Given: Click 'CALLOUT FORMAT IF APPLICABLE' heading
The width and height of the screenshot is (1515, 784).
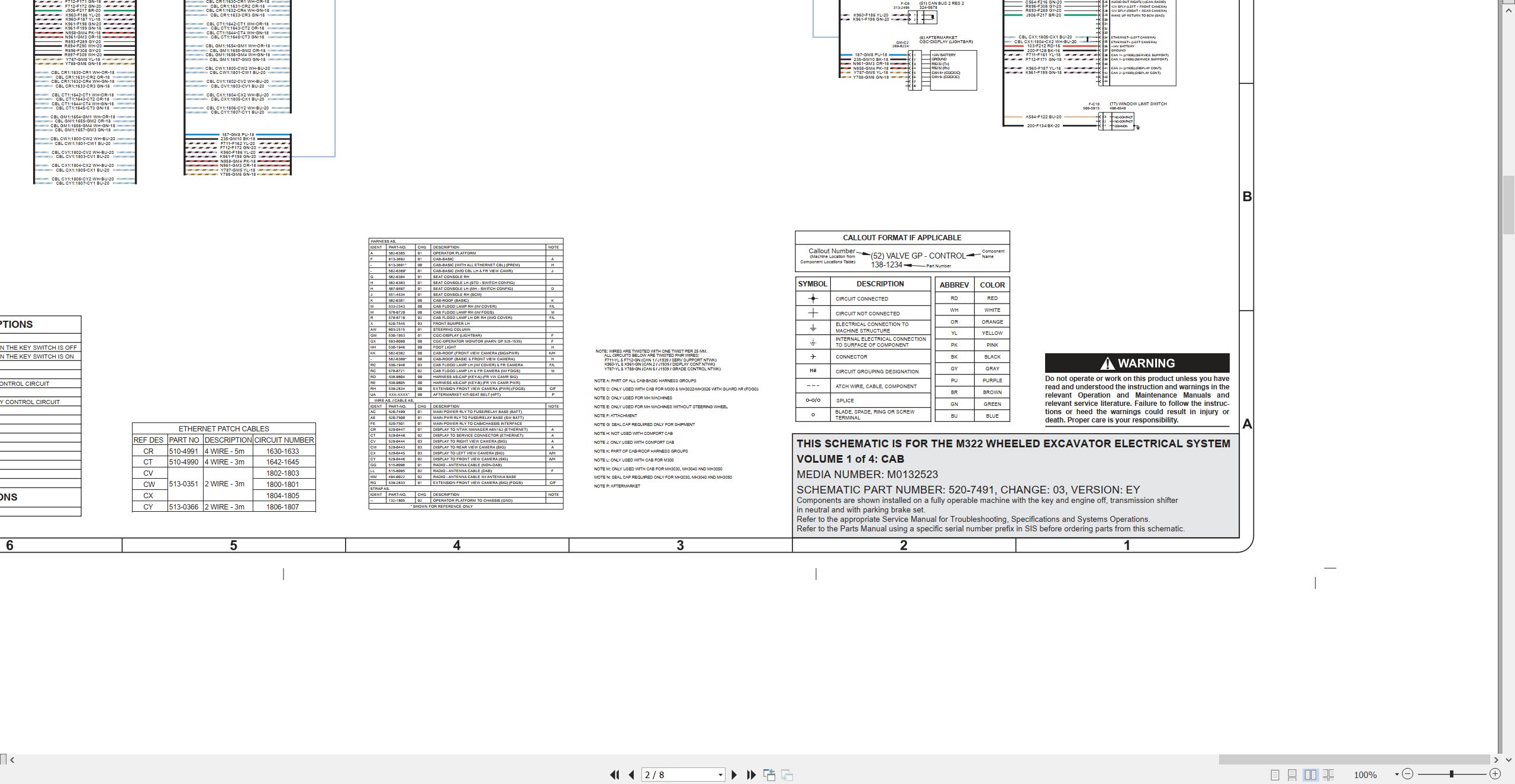Looking at the screenshot, I should (x=902, y=237).
